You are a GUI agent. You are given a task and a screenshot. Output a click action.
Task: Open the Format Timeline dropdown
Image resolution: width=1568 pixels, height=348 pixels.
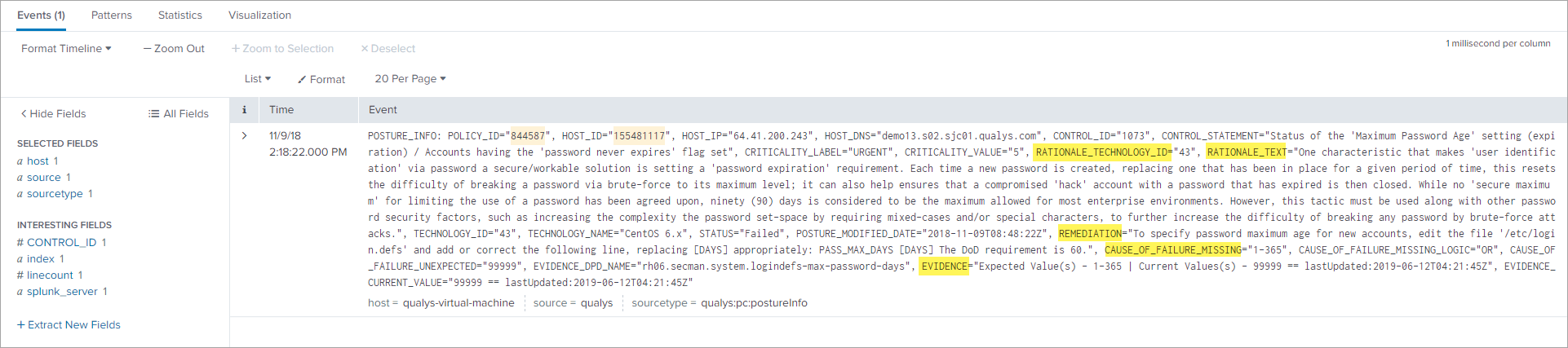[x=66, y=49]
